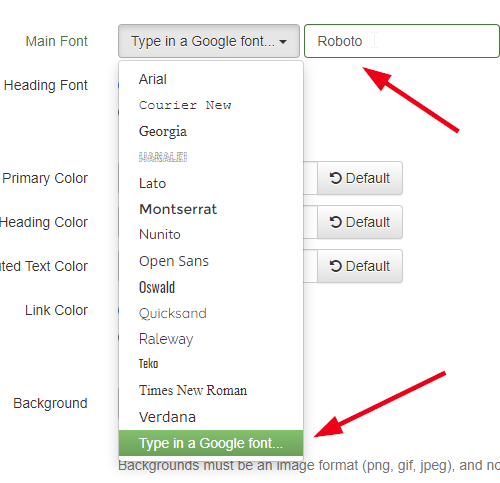Open the Main Font dropdown caret
Image resolution: width=500 pixels, height=483 pixels.
[283, 42]
